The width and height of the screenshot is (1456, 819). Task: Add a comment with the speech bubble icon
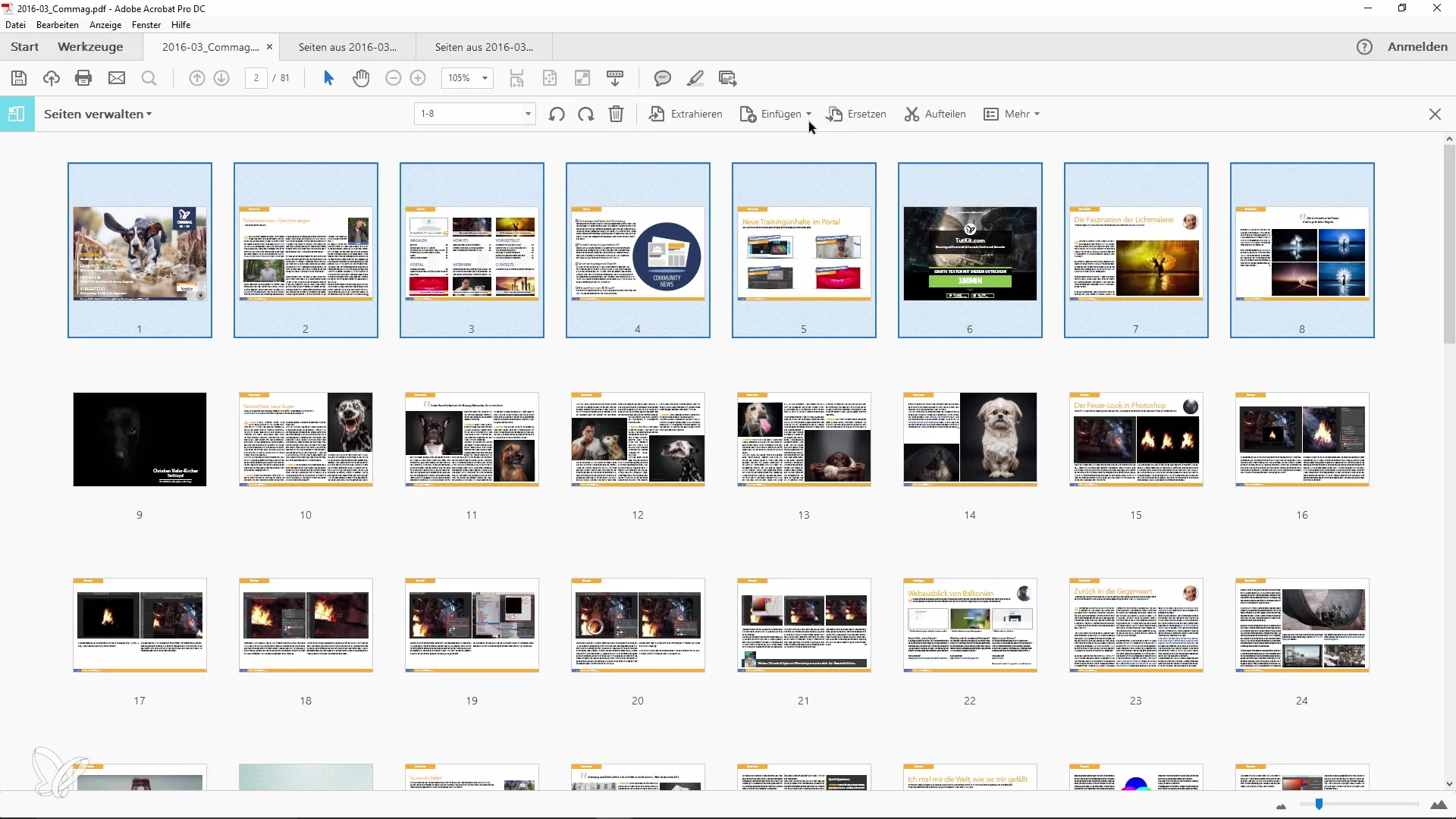coord(663,78)
